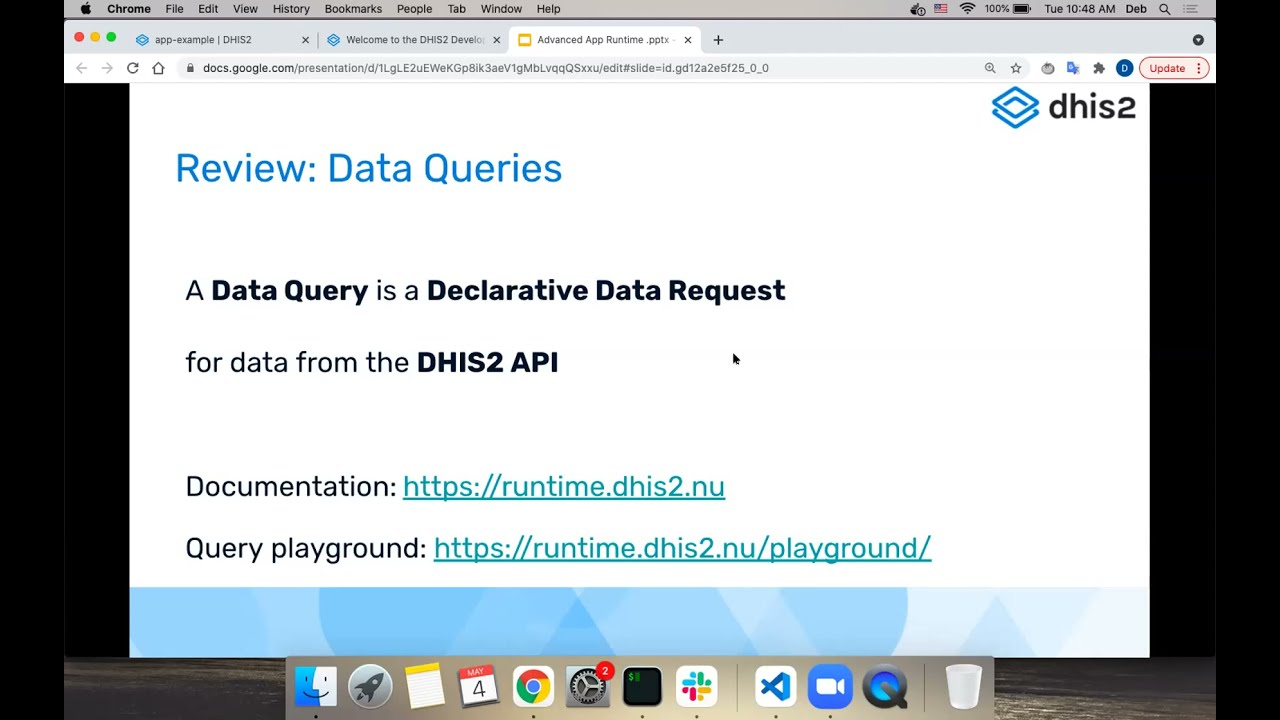Open Google Chrome from the Dock
Viewport: 1280px width, 720px height.
tap(533, 687)
